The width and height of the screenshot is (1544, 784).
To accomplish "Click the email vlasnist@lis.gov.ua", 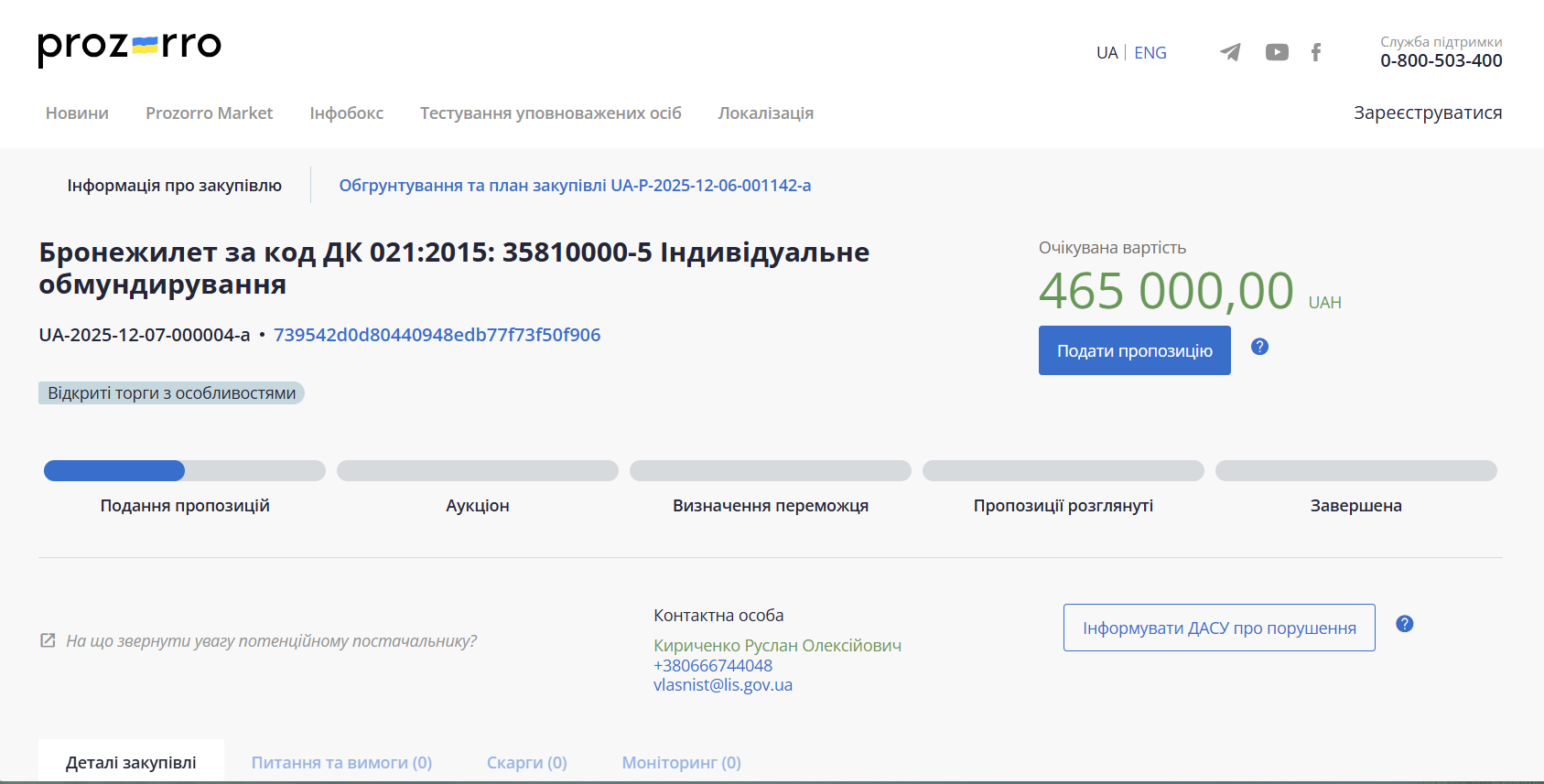I will tap(722, 685).
